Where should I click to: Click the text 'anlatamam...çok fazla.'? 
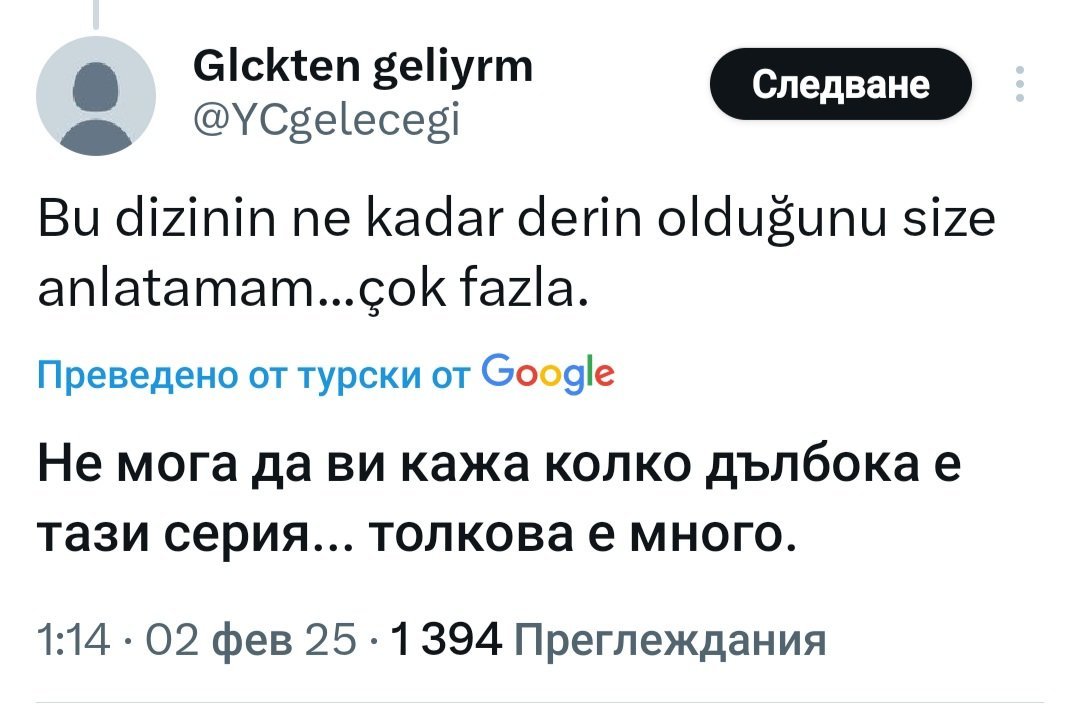pyautogui.click(x=308, y=291)
